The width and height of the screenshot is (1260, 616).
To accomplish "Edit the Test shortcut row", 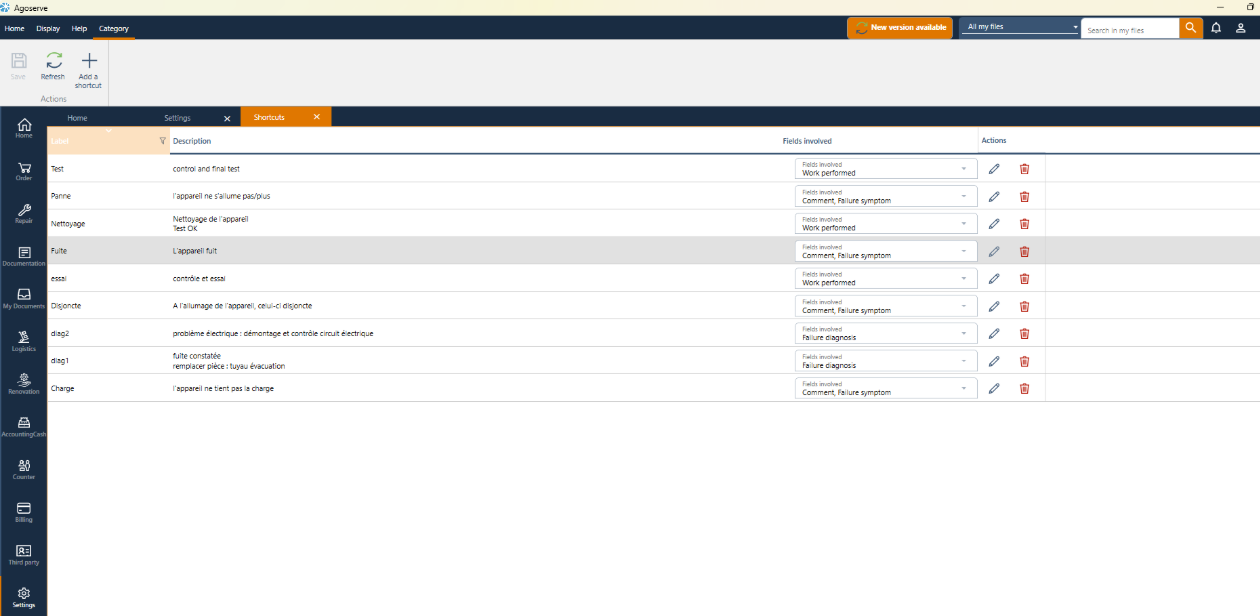I will (994, 168).
